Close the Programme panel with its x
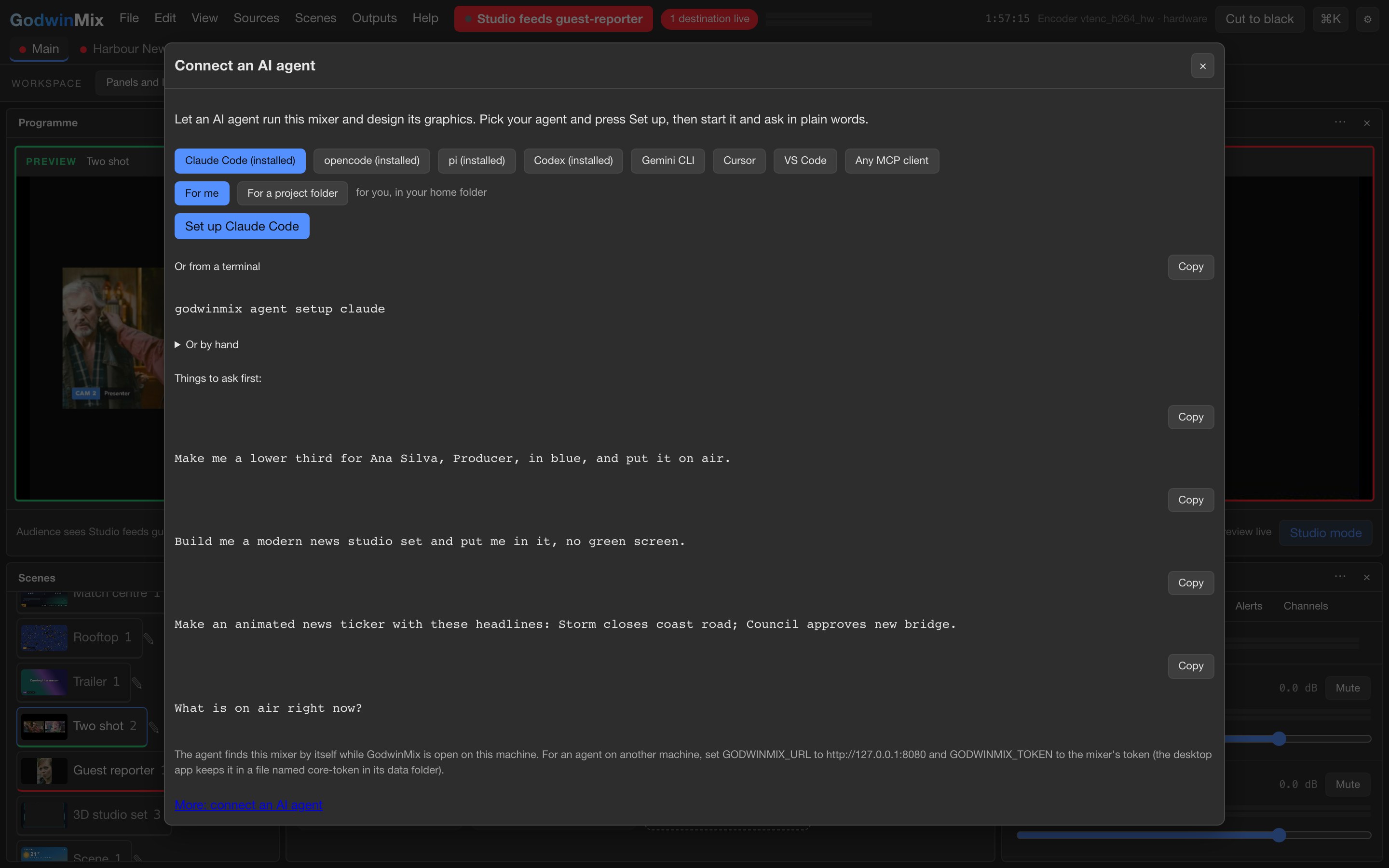This screenshot has height=868, width=1389. pyautogui.click(x=1367, y=123)
